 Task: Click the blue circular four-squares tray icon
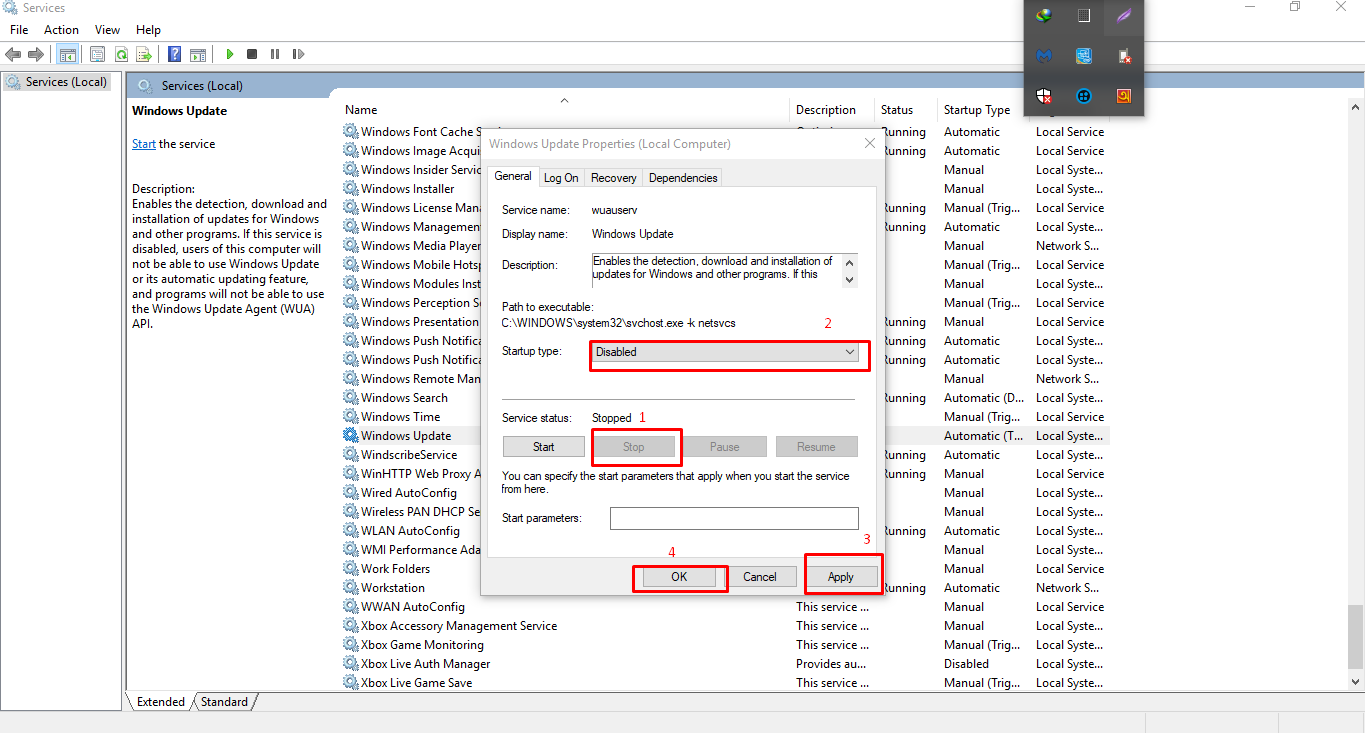click(1084, 96)
